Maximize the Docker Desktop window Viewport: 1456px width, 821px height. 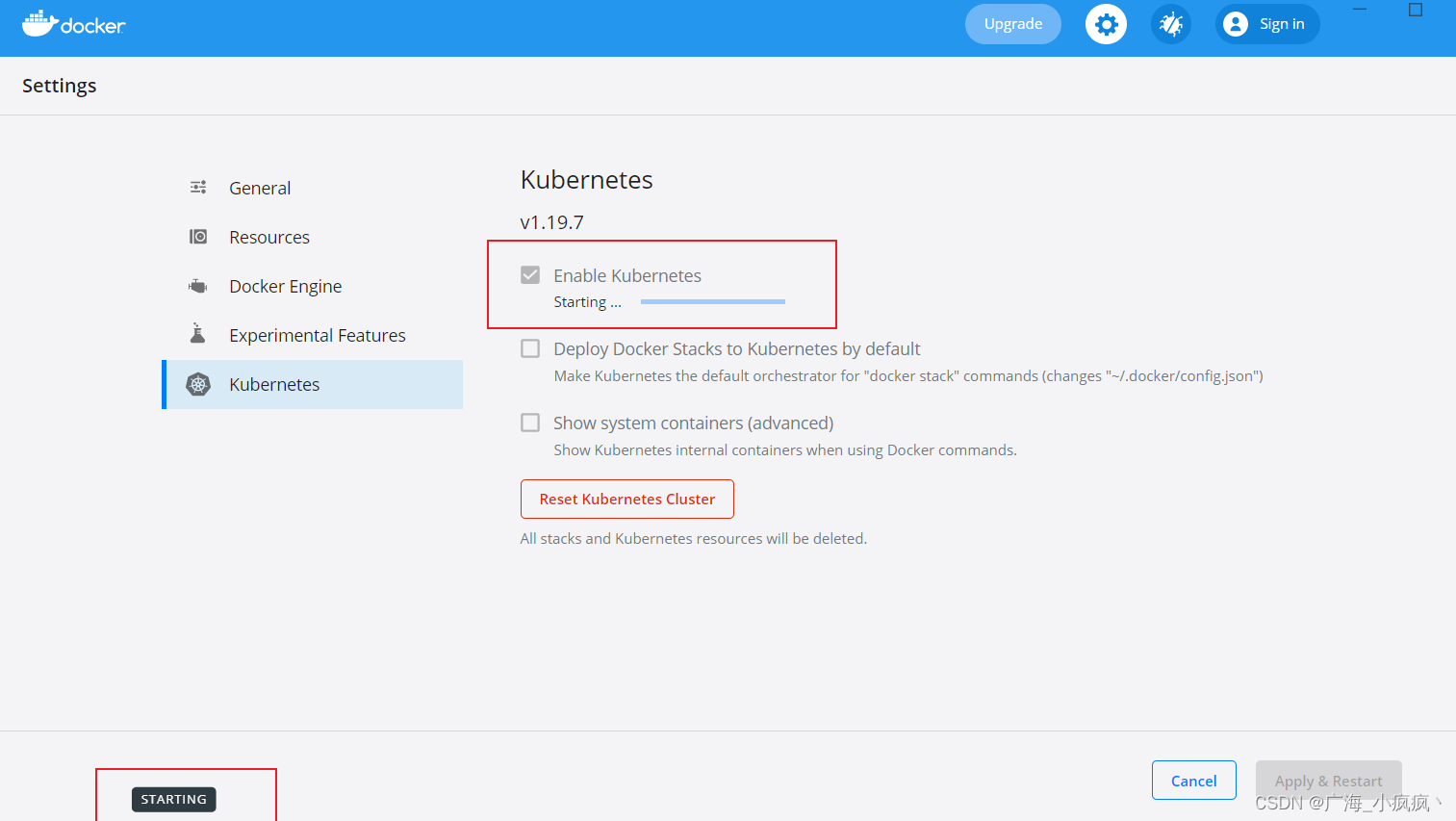point(1416,10)
